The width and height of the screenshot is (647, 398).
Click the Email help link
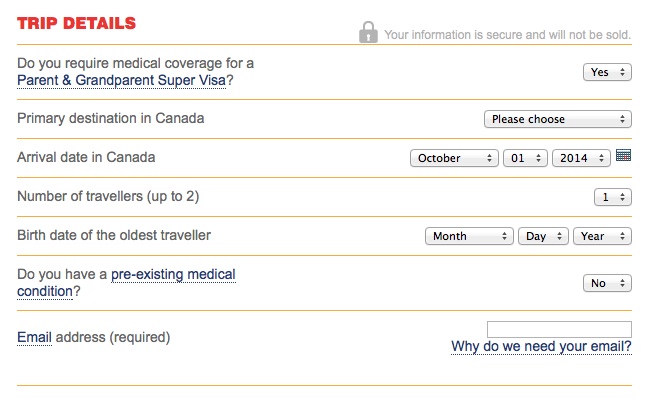point(34,337)
